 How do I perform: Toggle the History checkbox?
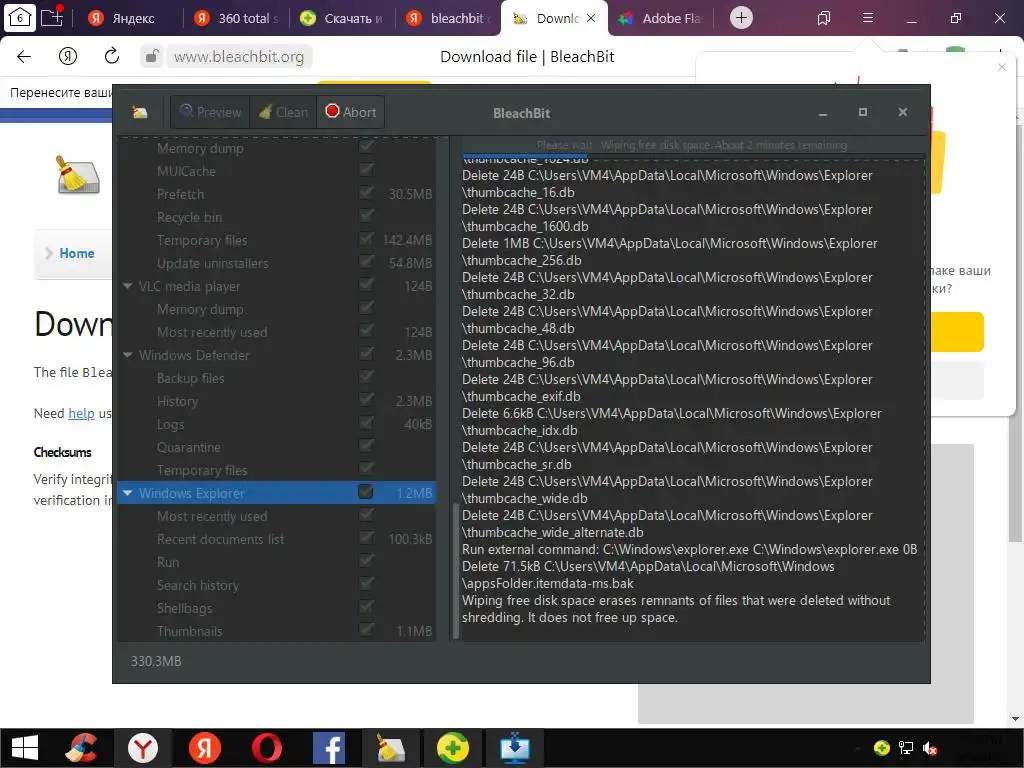coord(366,400)
